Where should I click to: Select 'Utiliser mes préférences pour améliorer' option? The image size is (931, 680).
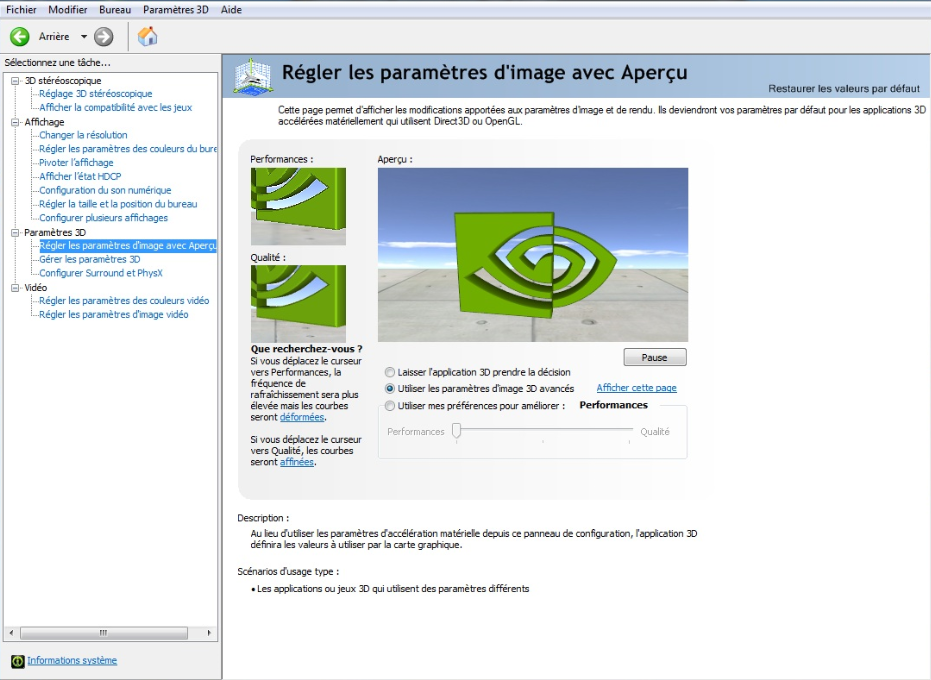390,406
